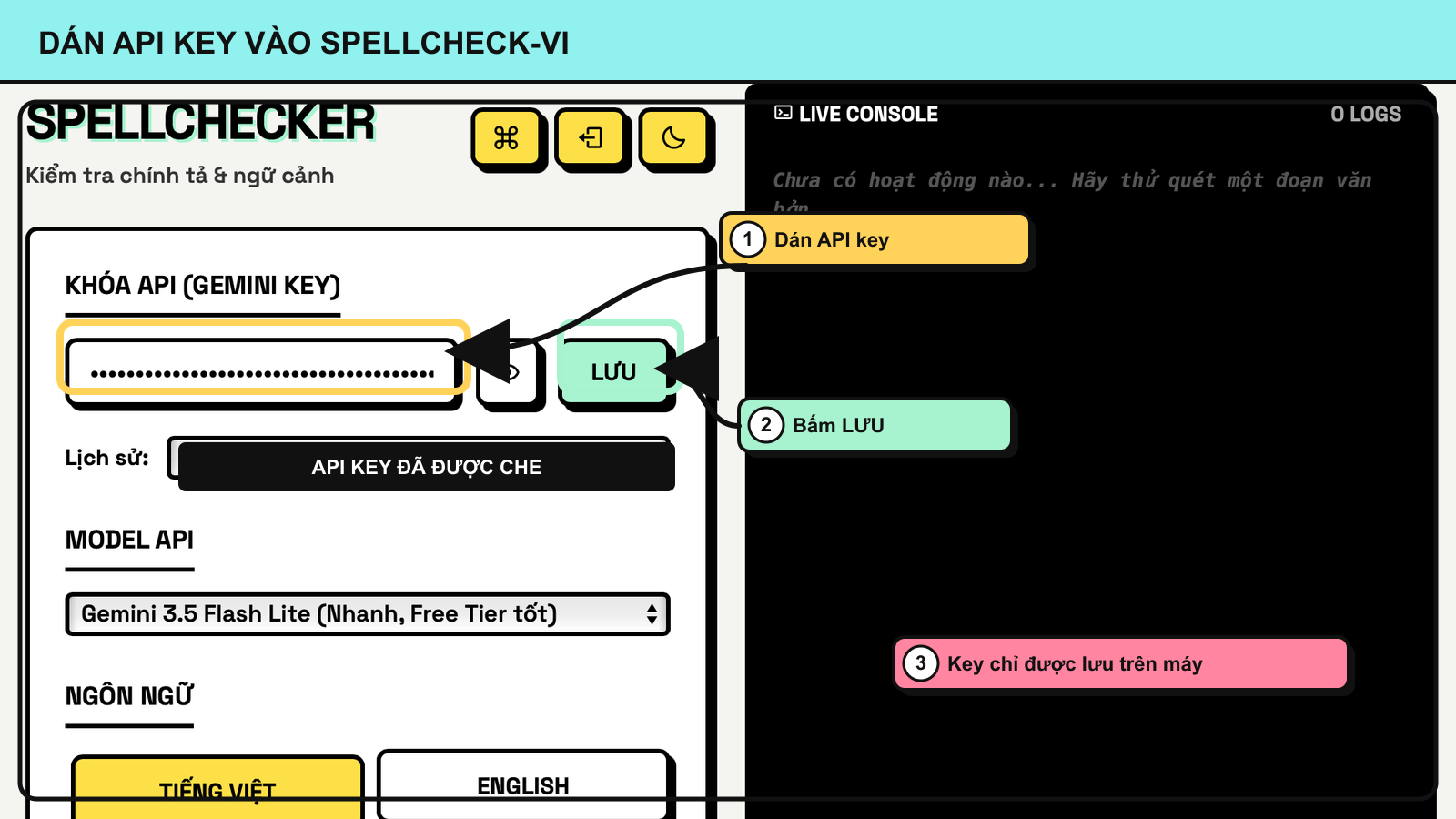Viewport: 1456px width, 819px height.
Task: Click the Lịch sử label
Action: [107, 458]
